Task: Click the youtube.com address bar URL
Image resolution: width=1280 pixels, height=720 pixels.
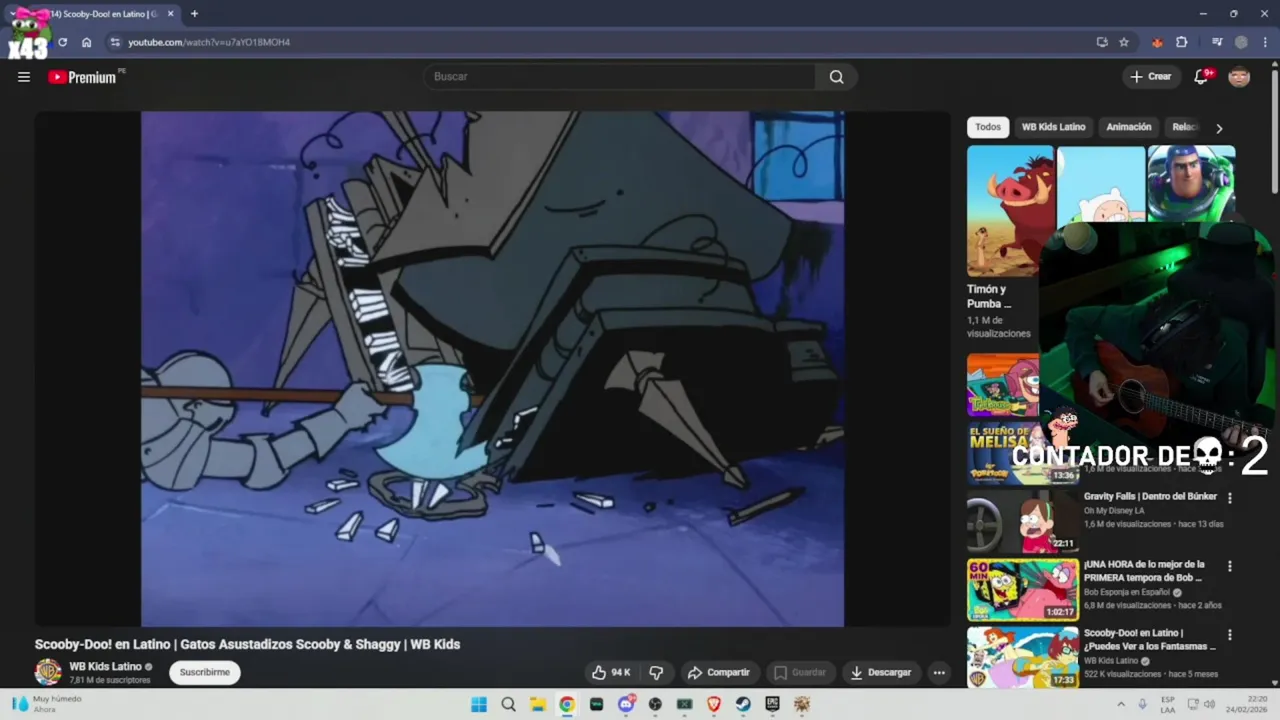Action: coord(209,42)
